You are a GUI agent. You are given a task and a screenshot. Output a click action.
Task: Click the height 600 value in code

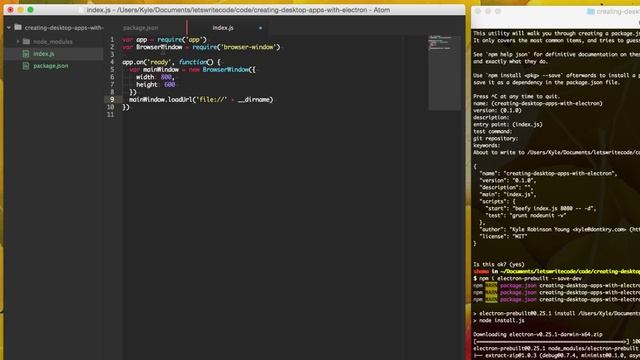pos(169,84)
